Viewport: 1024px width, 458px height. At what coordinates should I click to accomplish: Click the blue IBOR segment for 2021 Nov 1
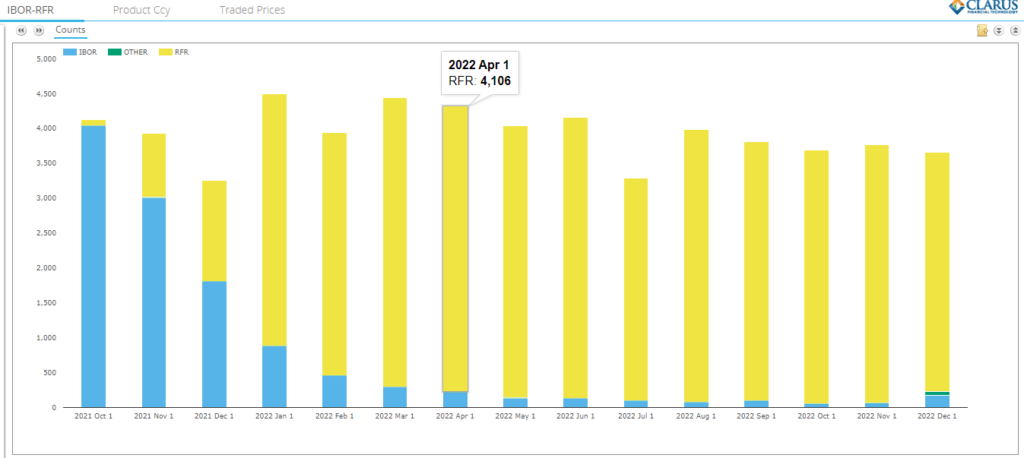153,303
